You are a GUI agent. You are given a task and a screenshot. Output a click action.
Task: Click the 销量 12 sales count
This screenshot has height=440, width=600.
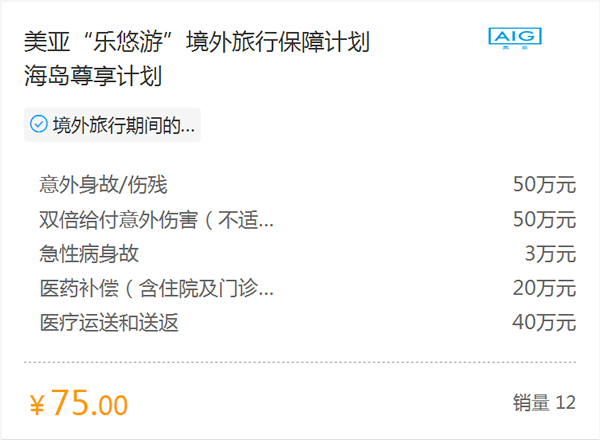click(x=545, y=403)
